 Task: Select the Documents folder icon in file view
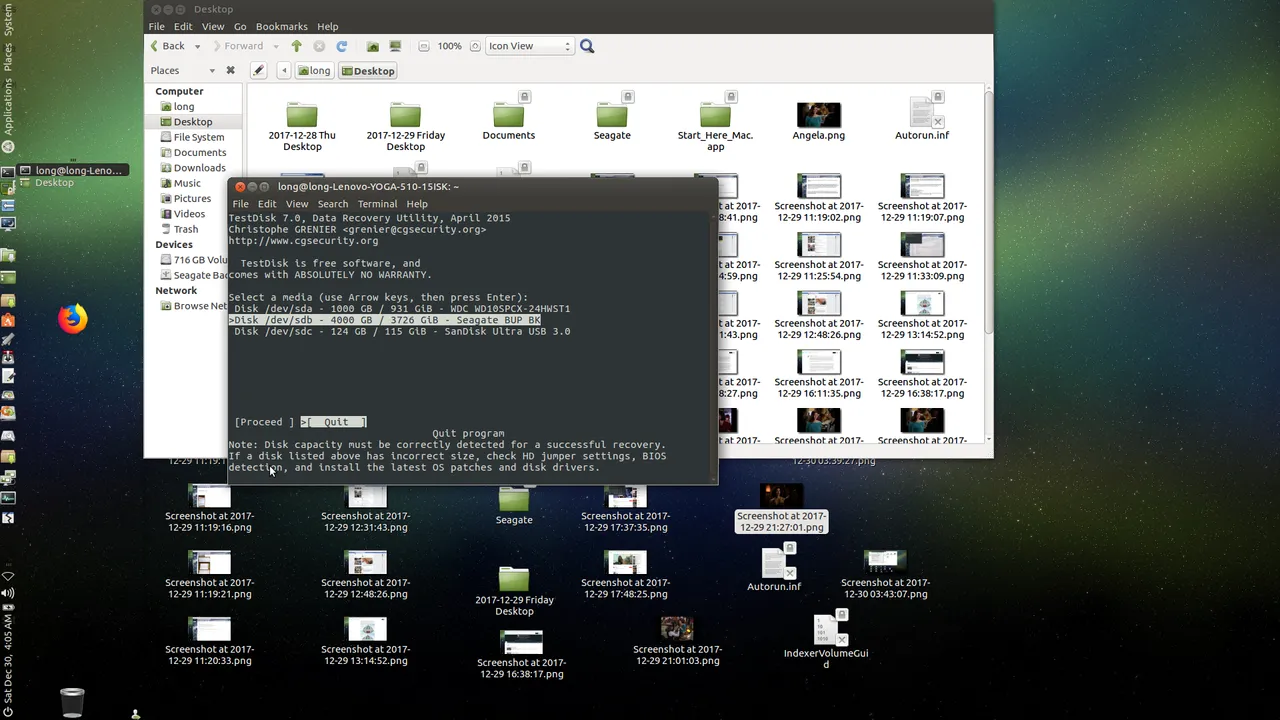pyautogui.click(x=509, y=121)
